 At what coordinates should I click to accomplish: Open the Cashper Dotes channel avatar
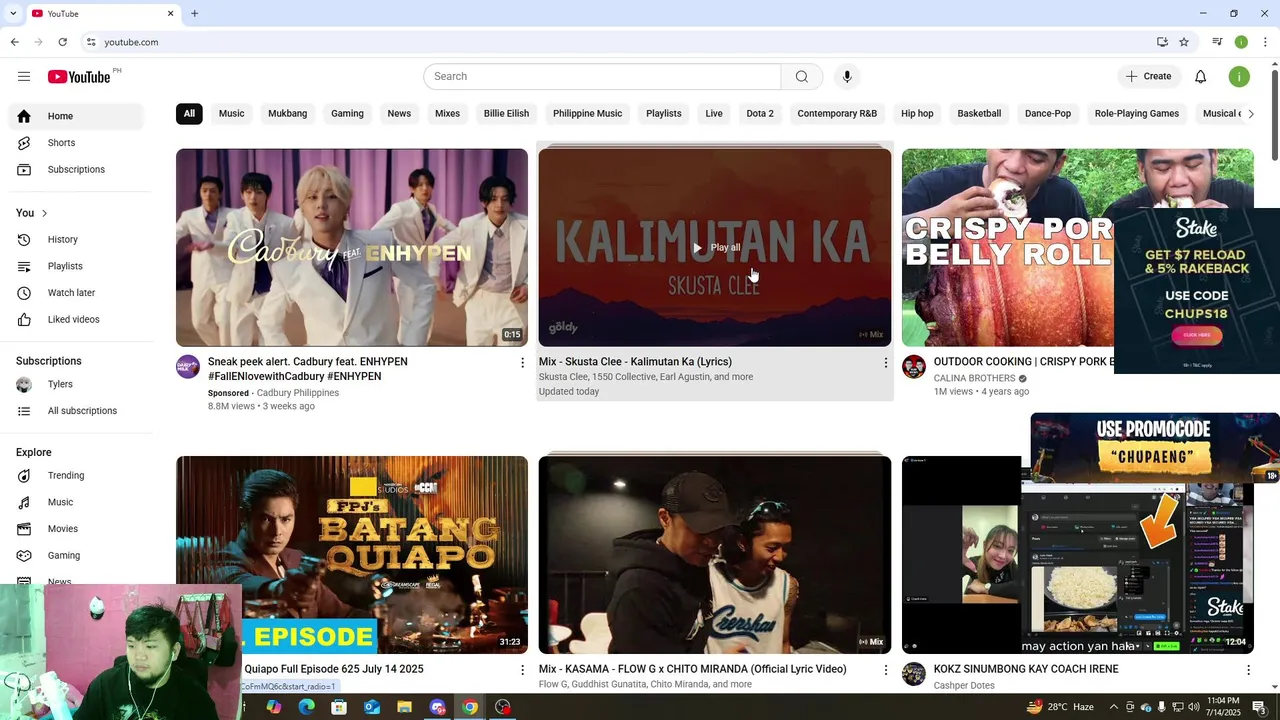(914, 674)
